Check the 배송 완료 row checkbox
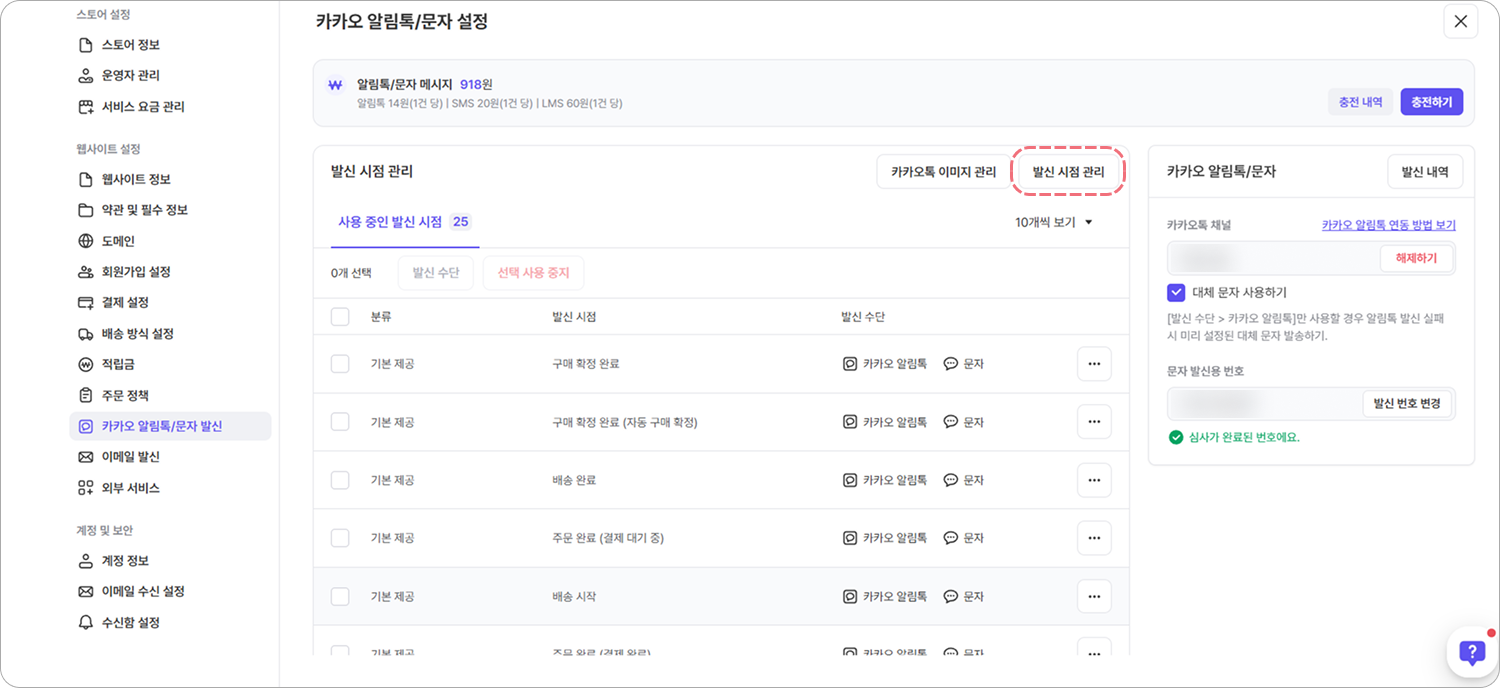 (x=340, y=480)
